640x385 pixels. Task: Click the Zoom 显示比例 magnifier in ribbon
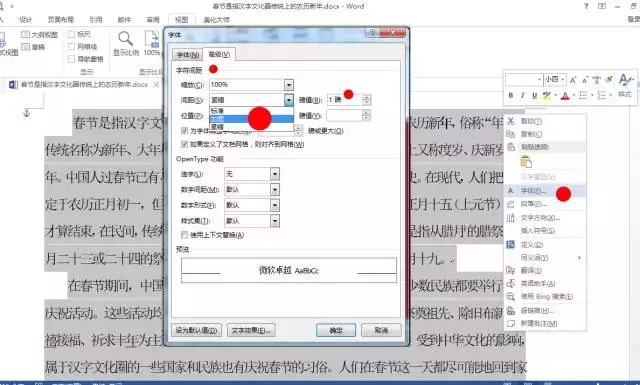pyautogui.click(x=125, y=44)
